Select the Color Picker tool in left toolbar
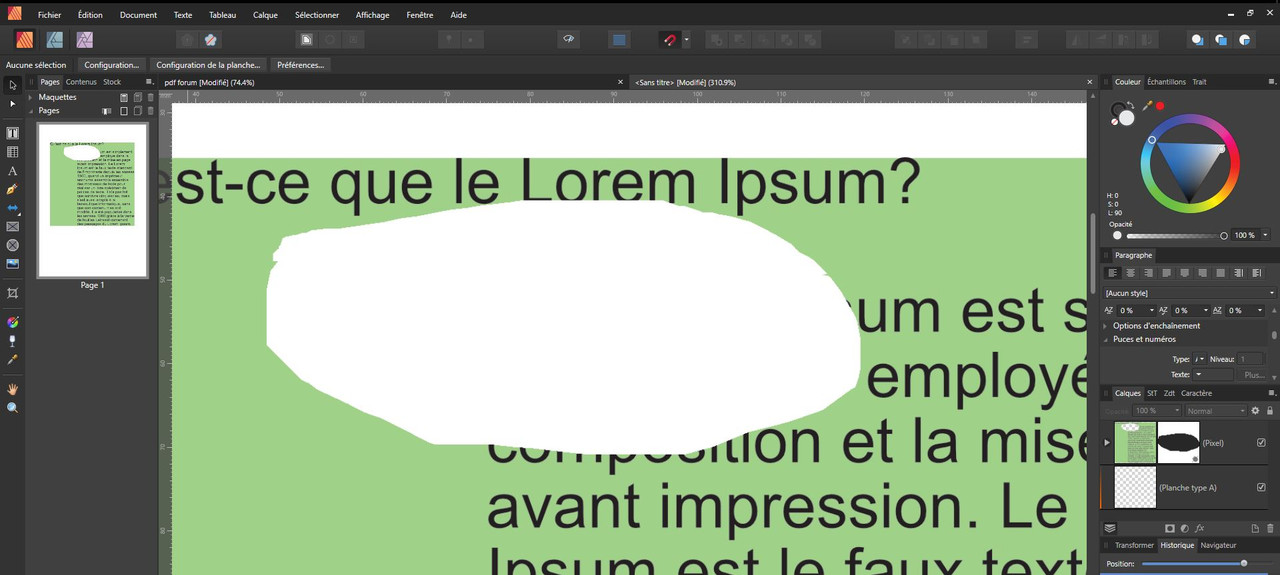This screenshot has height=575, width=1280. [x=12, y=359]
